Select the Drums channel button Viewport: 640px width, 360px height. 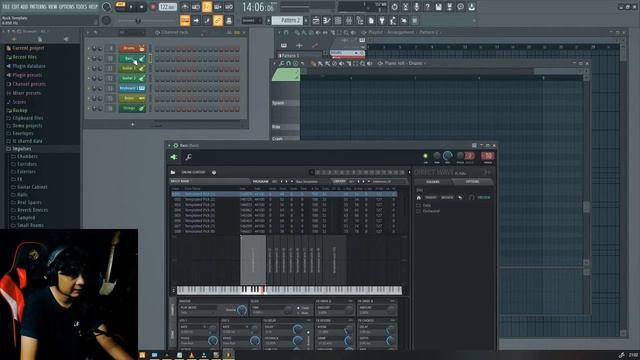pyautogui.click(x=132, y=48)
